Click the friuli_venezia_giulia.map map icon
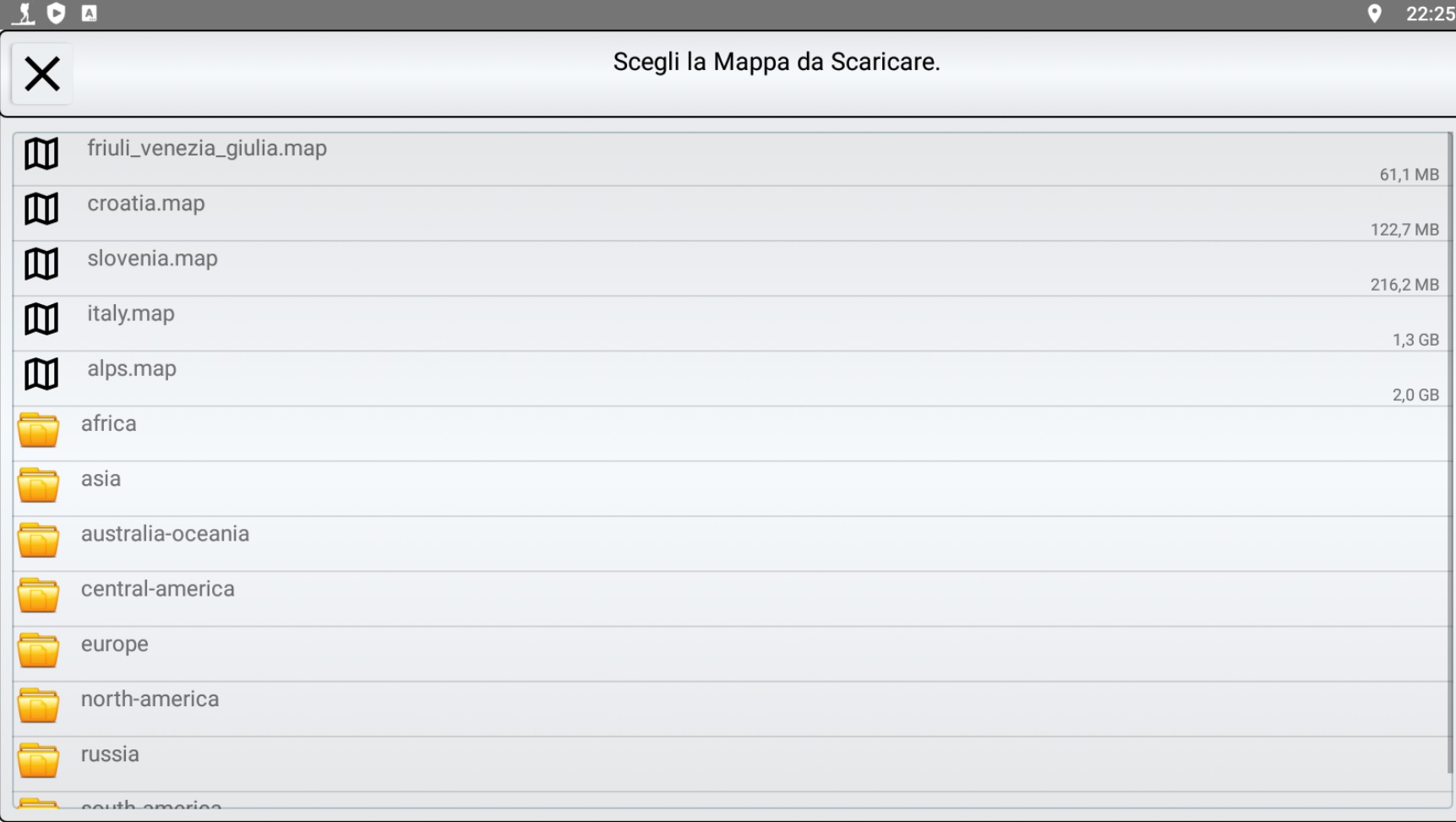The width and height of the screenshot is (1456, 822). pyautogui.click(x=41, y=154)
